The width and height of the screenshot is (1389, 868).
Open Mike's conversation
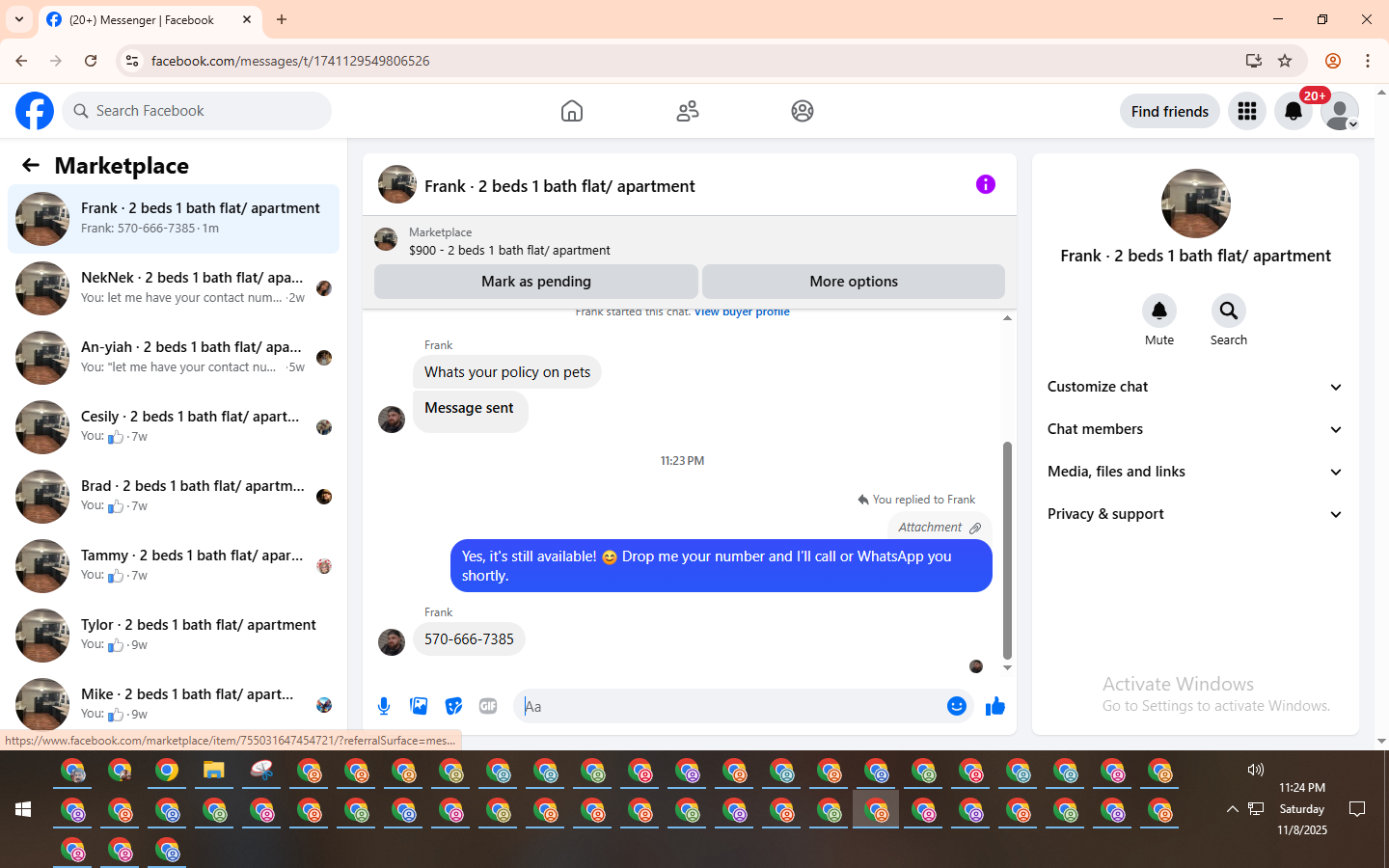(x=174, y=703)
